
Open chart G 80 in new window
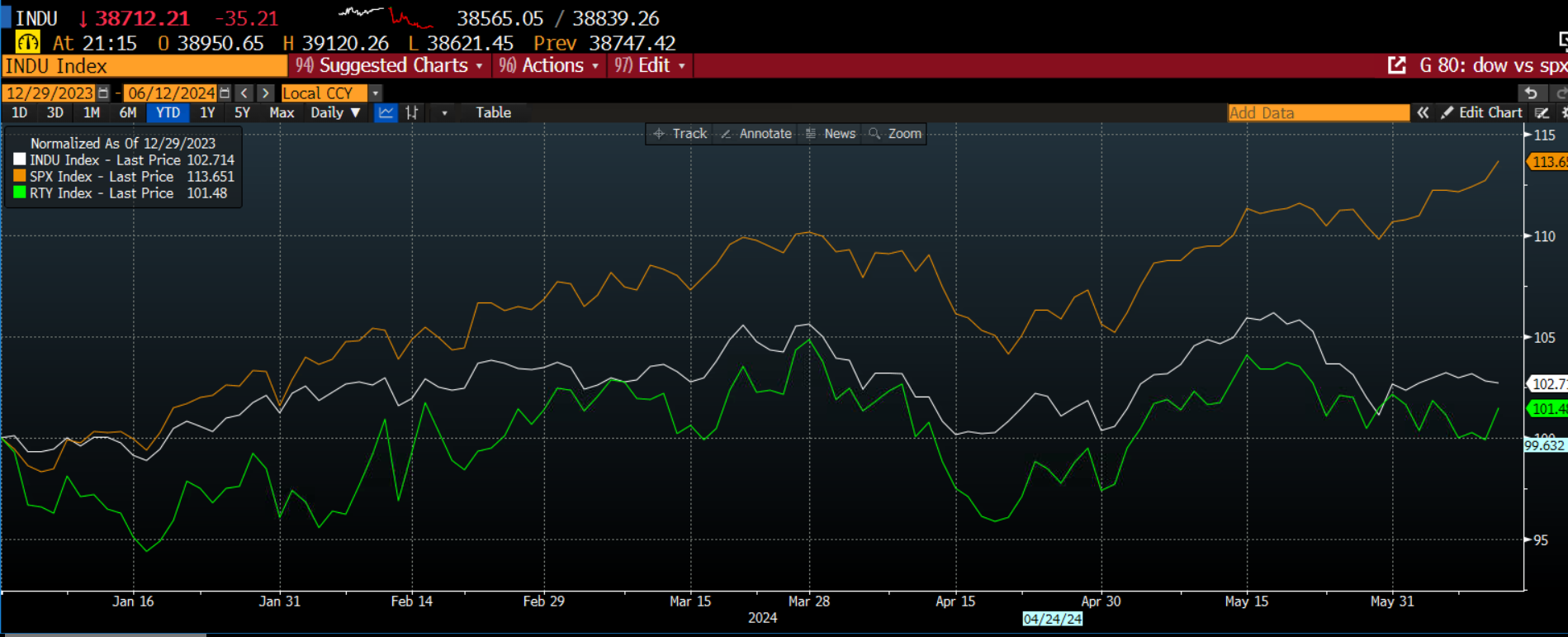[1396, 65]
